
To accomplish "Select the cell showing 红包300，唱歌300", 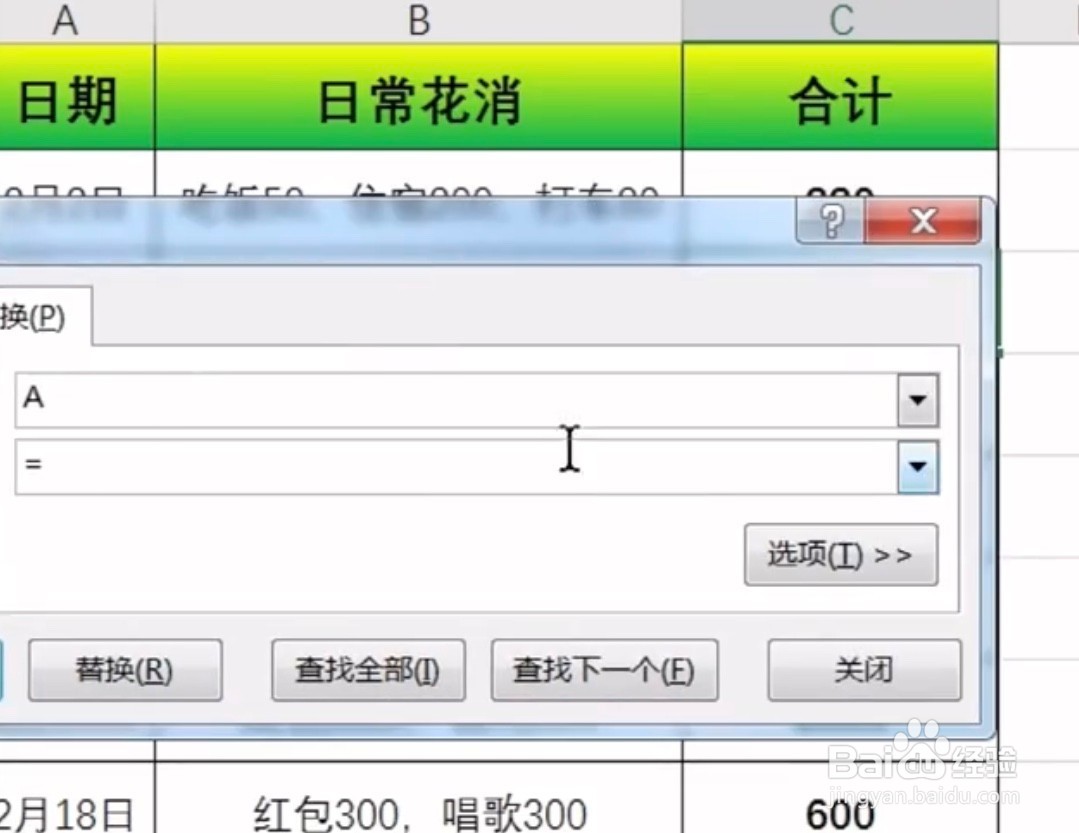I will [416, 812].
